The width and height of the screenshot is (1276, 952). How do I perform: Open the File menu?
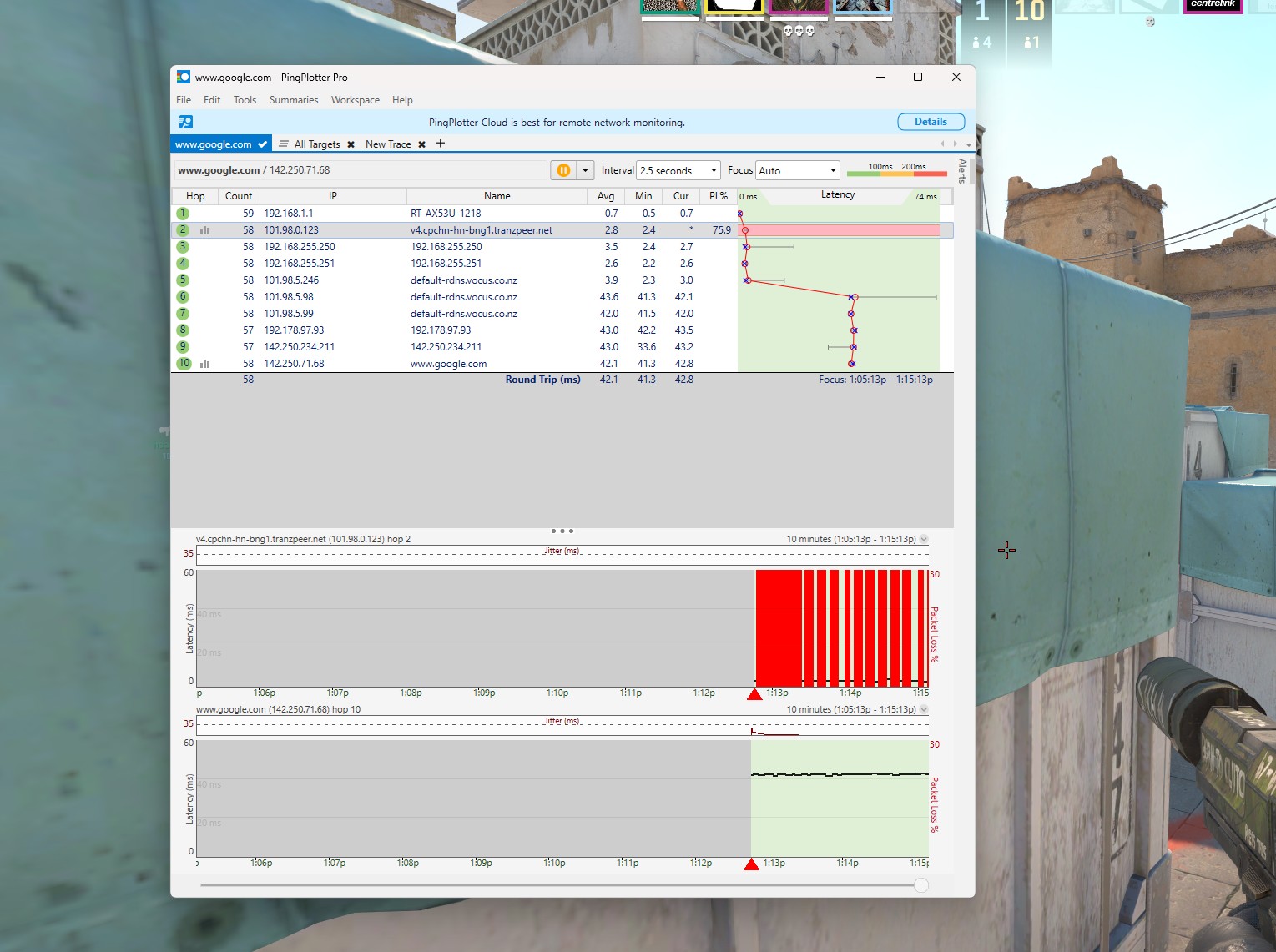(x=184, y=100)
